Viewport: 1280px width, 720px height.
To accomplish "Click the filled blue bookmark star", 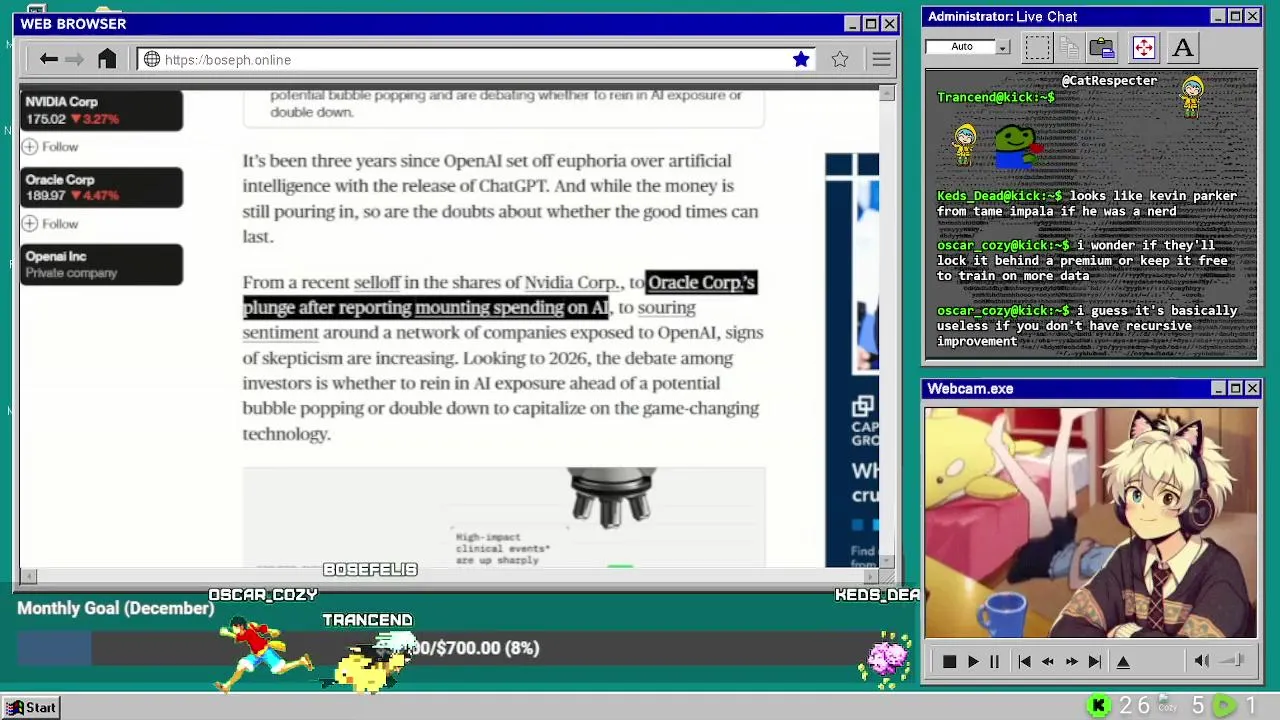I will point(801,59).
